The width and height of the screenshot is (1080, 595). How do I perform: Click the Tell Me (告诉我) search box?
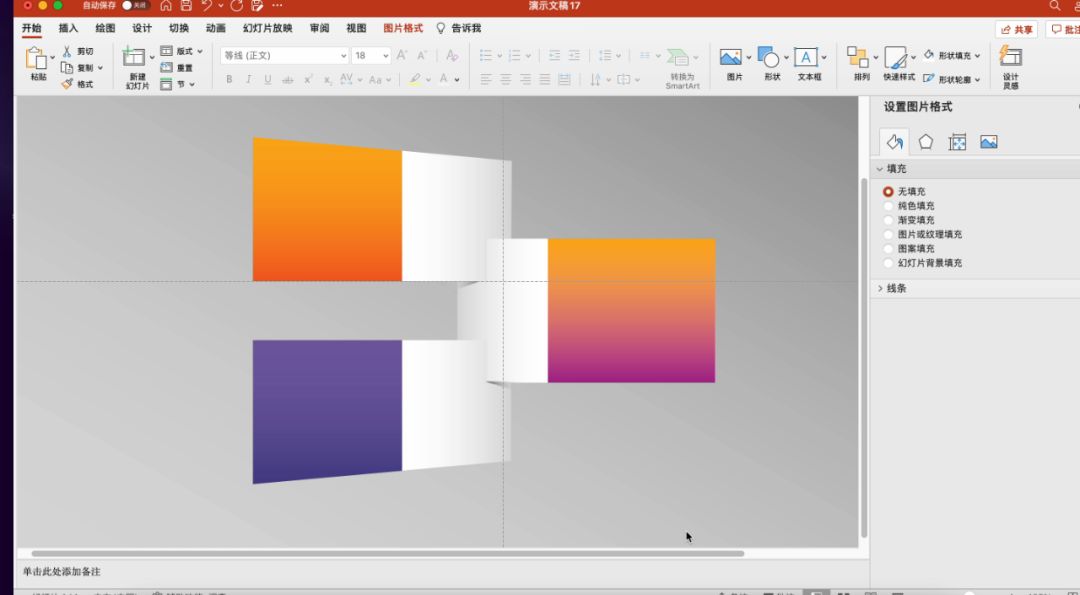click(459, 28)
